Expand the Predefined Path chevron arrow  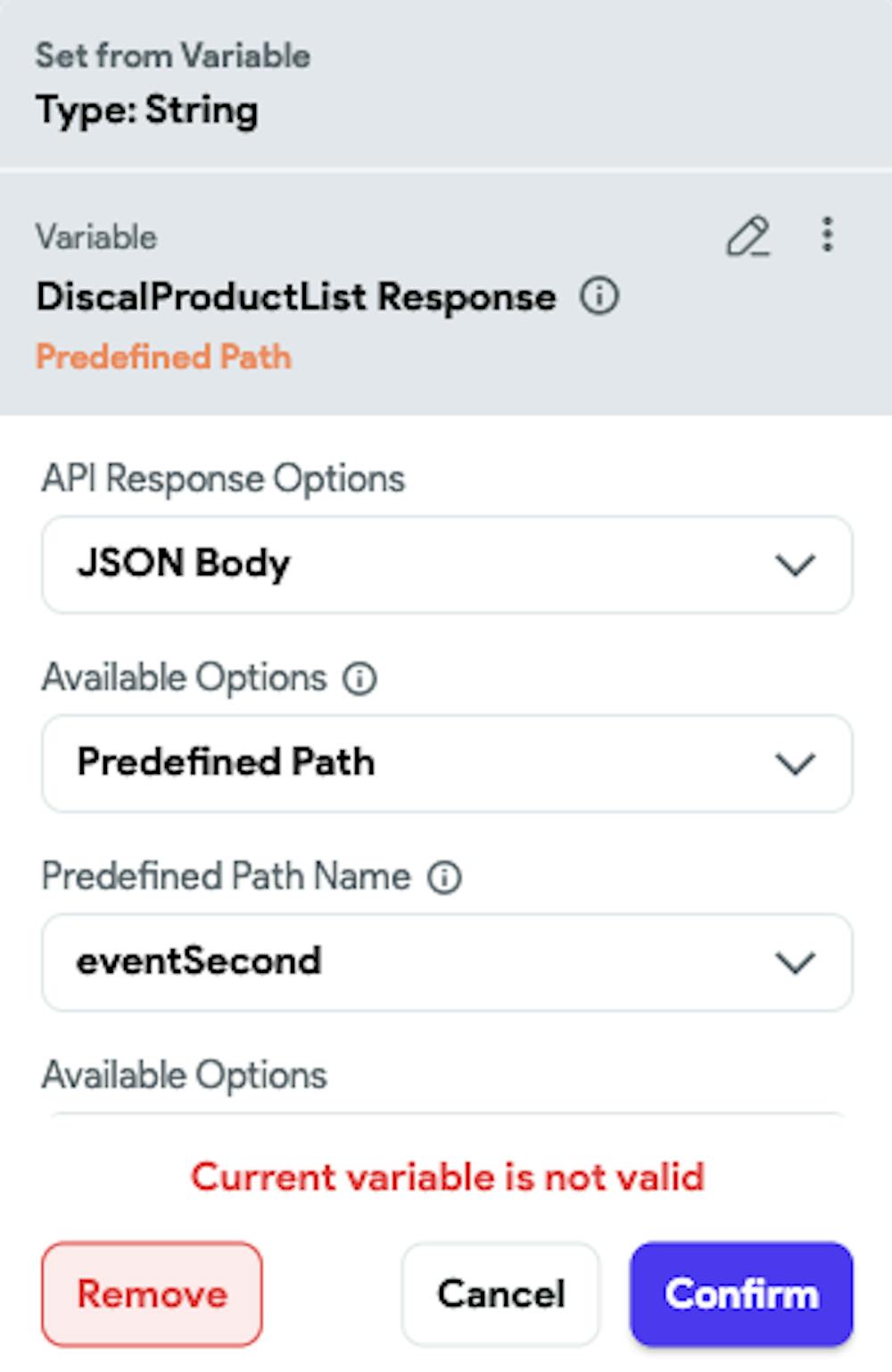795,765
